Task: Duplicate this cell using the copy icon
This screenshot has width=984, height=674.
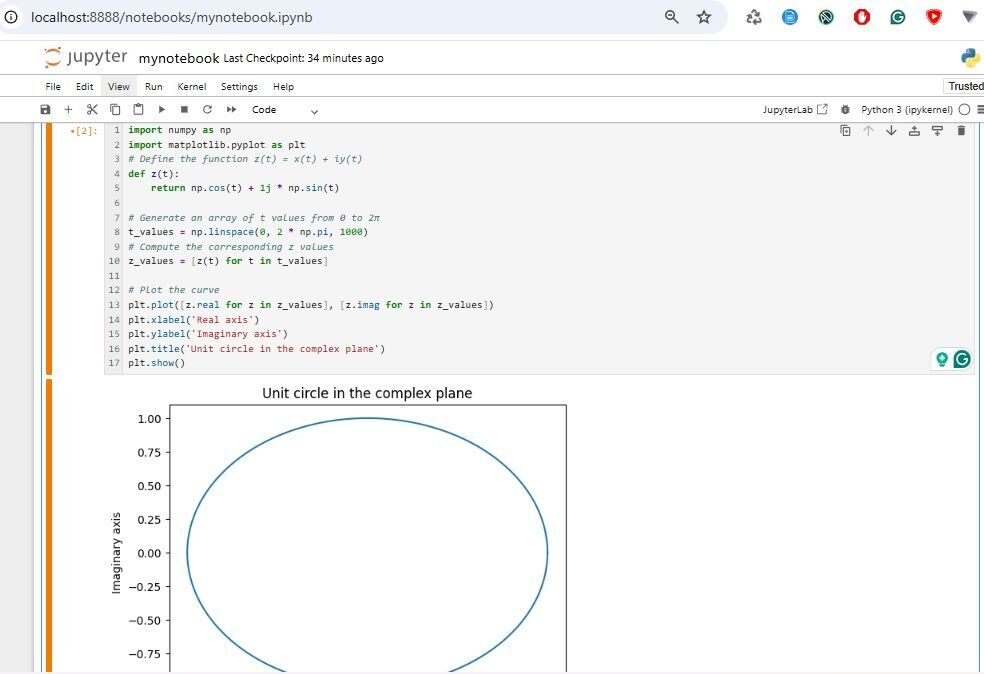Action: [x=845, y=131]
